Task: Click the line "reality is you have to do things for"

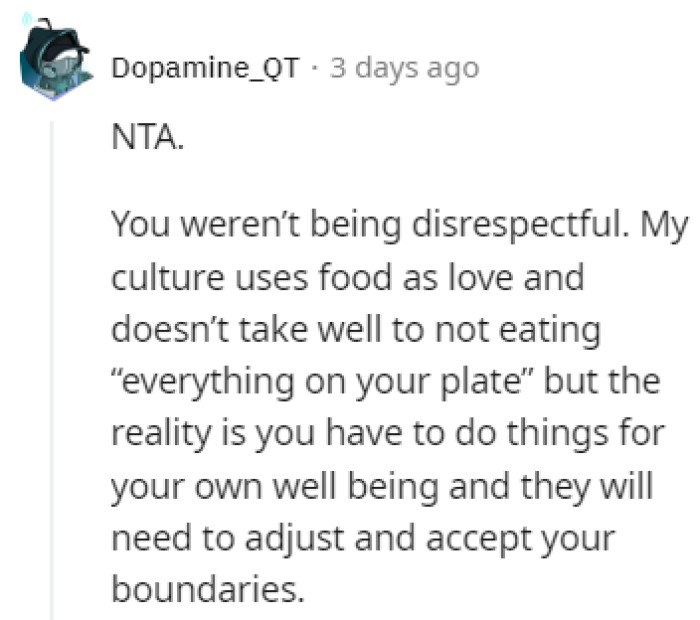Action: [388, 434]
